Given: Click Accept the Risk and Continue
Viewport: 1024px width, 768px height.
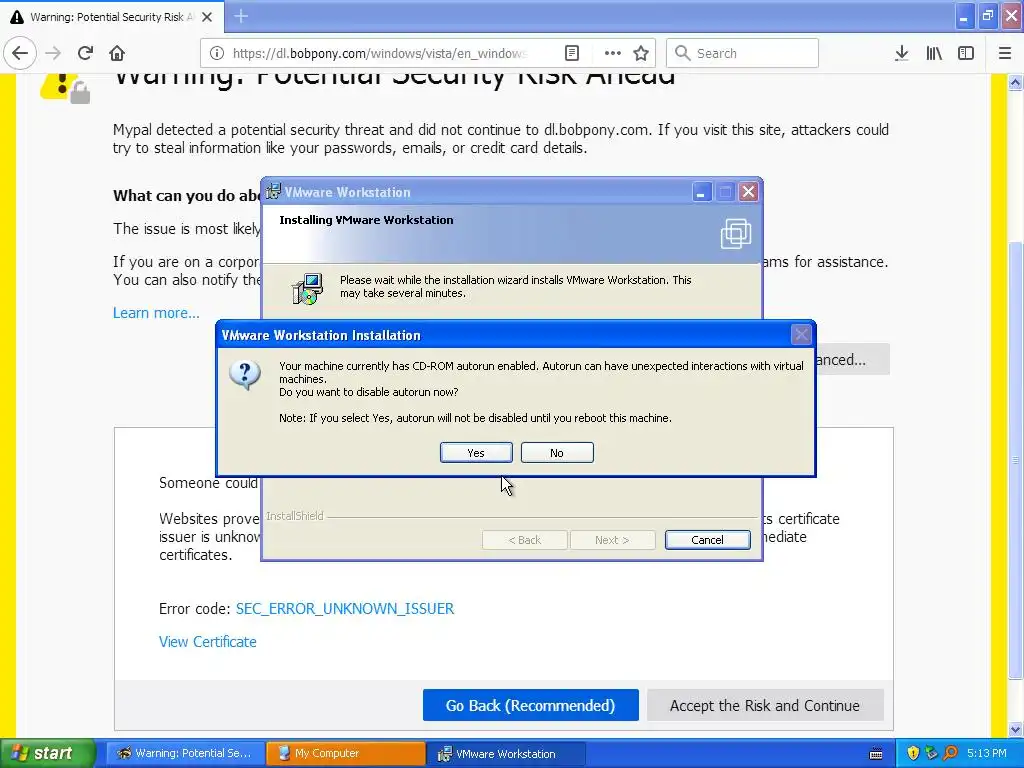Looking at the screenshot, I should point(765,705).
